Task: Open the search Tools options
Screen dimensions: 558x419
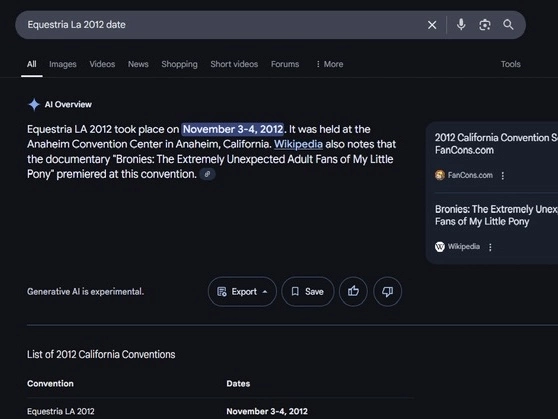Action: point(511,64)
